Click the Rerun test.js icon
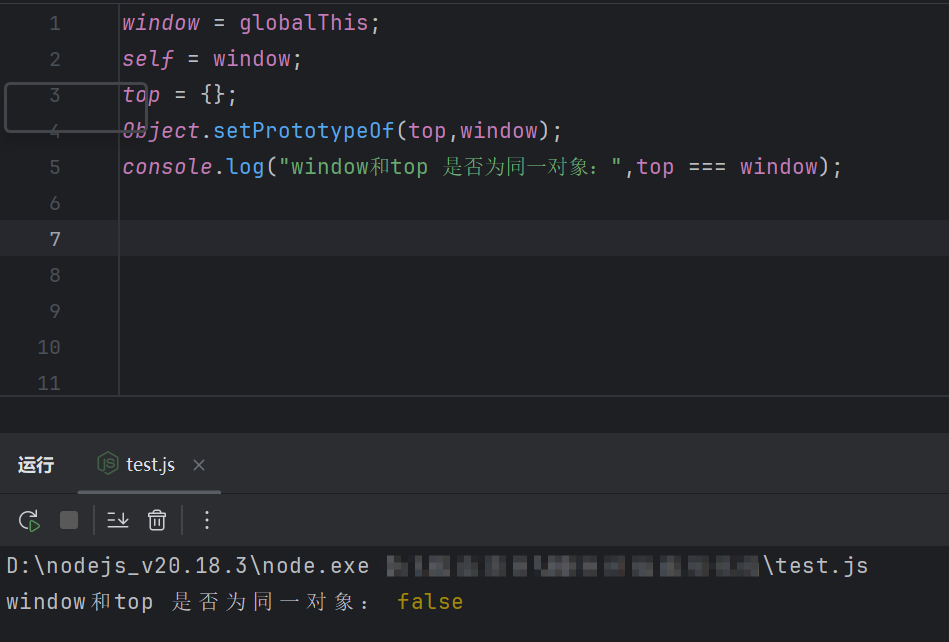 [29, 520]
